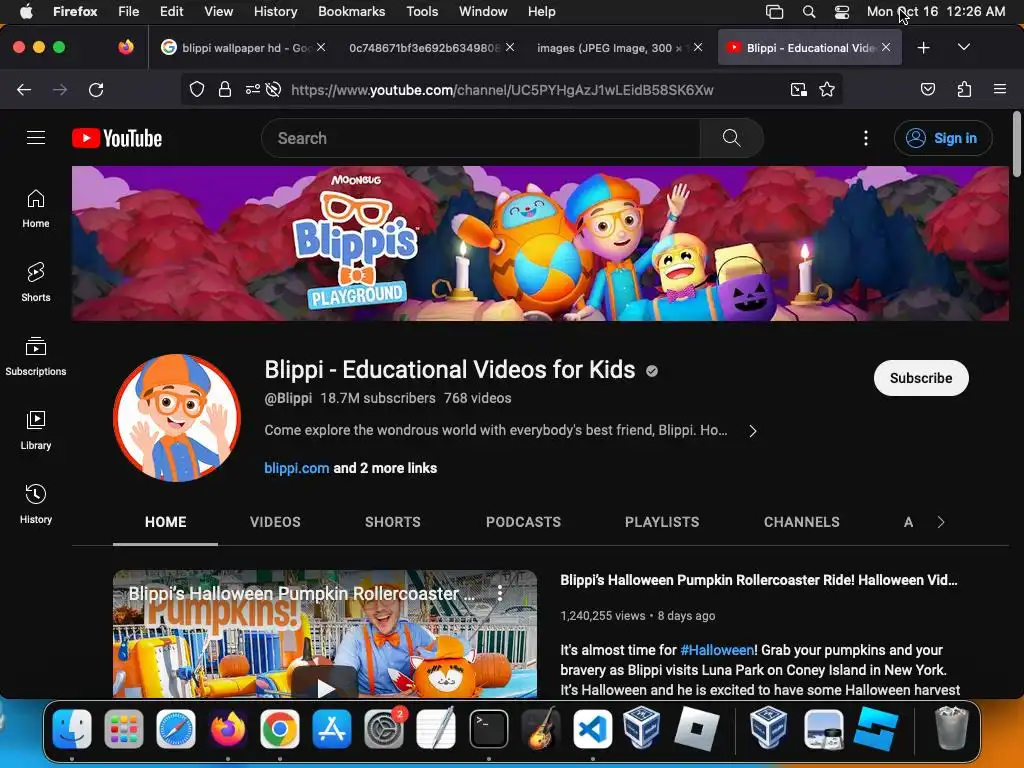Switch to the SHORTS channel tab
Image resolution: width=1024 pixels, height=768 pixels.
click(392, 522)
